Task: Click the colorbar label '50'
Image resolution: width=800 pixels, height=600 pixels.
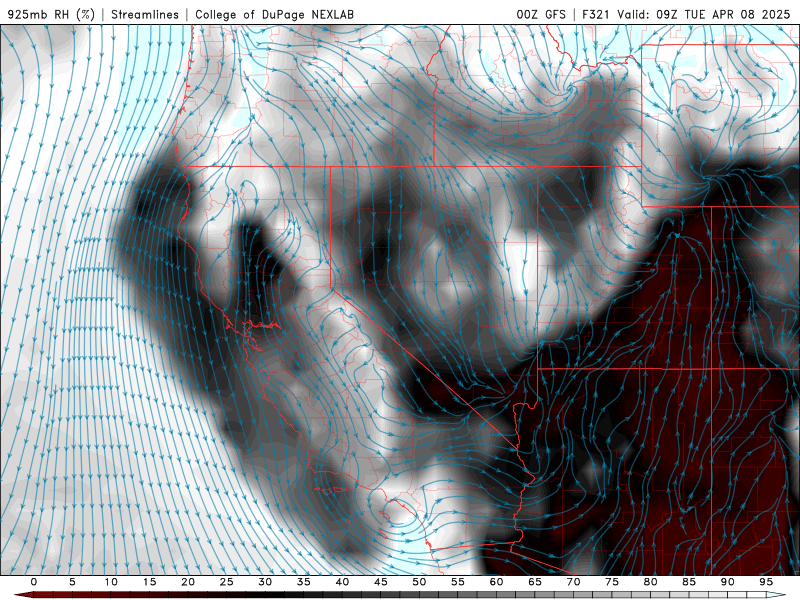Action: [419, 582]
